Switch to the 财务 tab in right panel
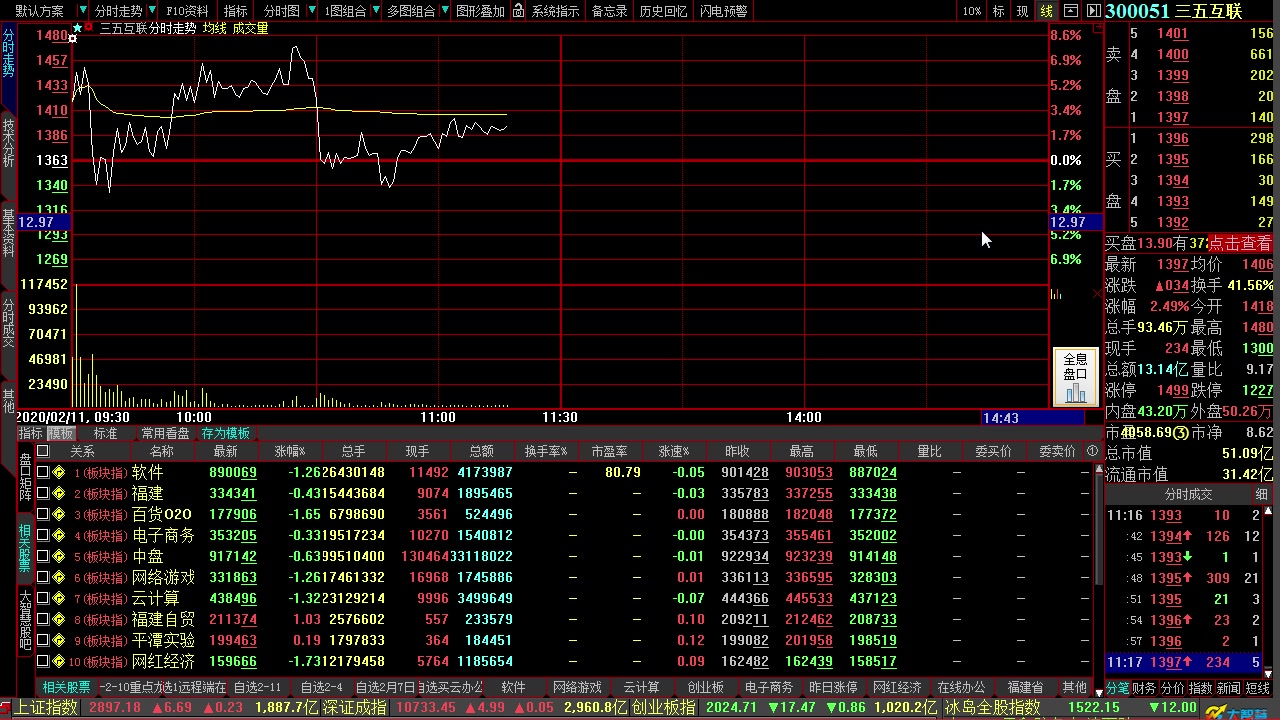 point(1144,688)
